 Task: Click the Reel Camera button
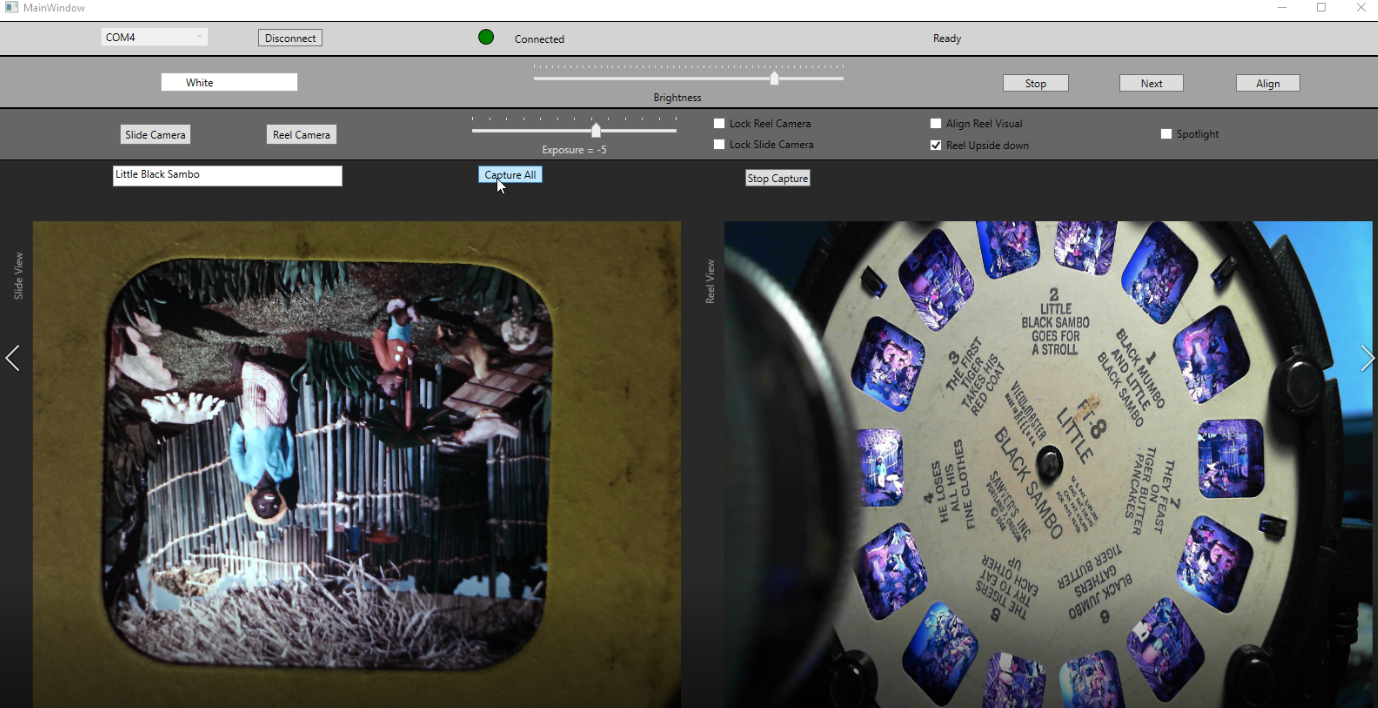[301, 134]
